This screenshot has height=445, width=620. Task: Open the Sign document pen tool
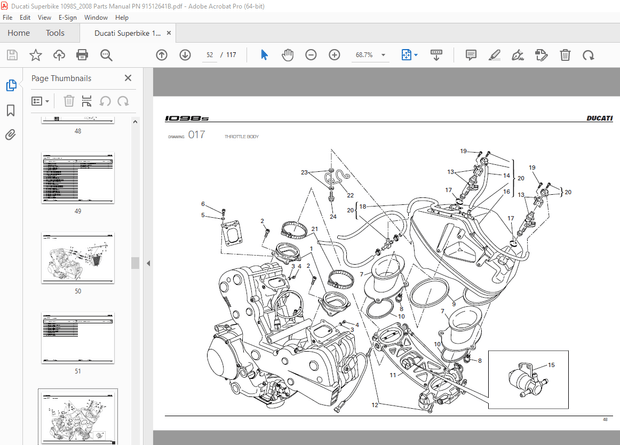tap(518, 55)
